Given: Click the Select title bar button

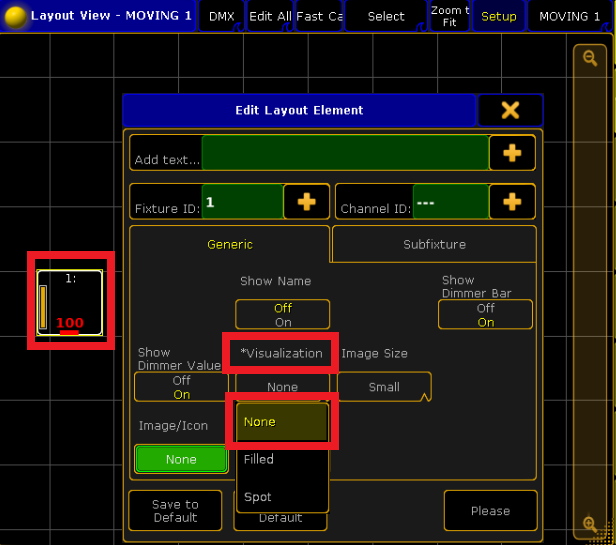Looking at the screenshot, I should click(386, 17).
